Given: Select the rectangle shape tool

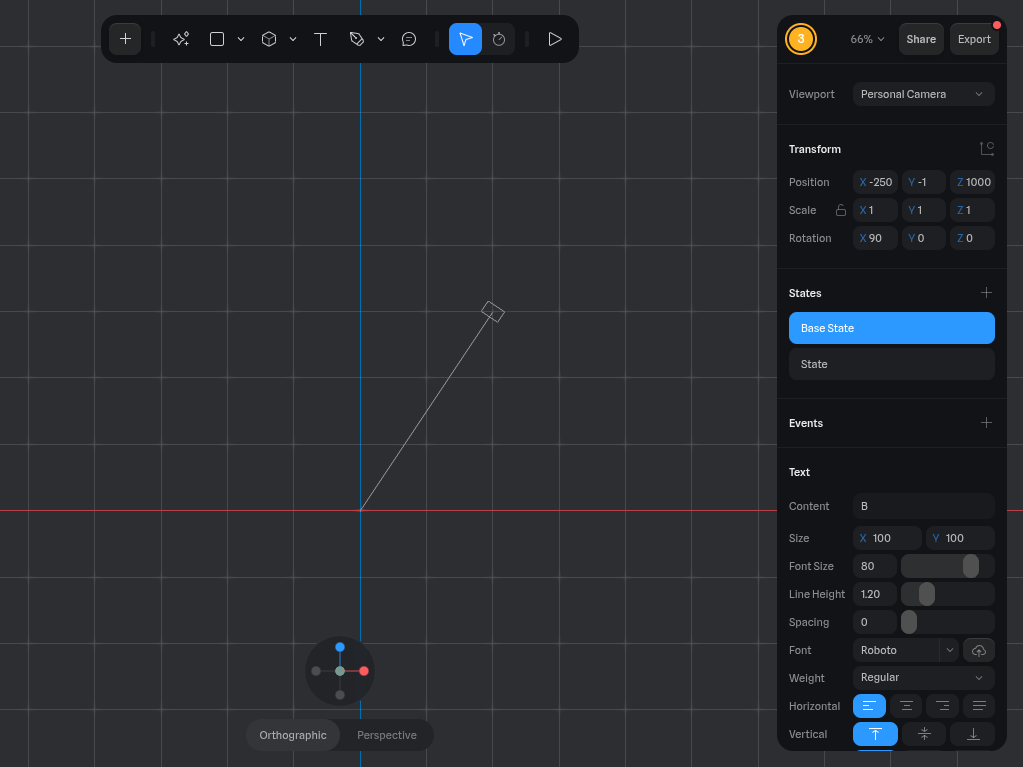Looking at the screenshot, I should (x=217, y=39).
